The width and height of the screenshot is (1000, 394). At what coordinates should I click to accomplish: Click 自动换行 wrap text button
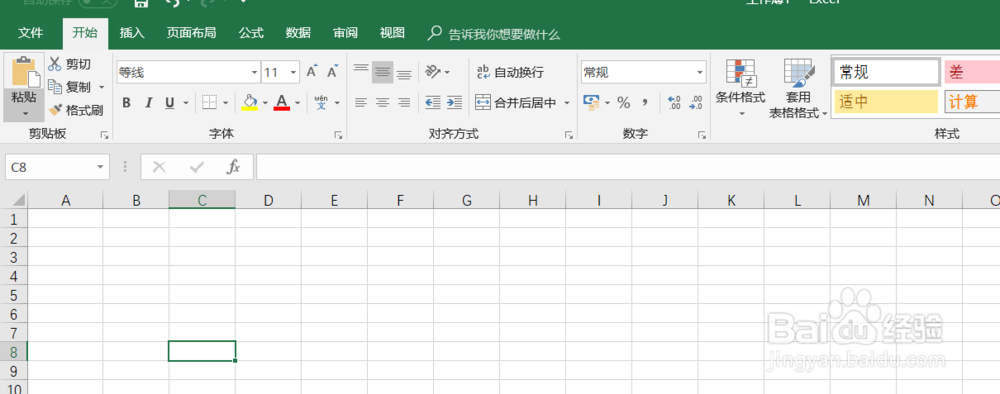tap(510, 72)
